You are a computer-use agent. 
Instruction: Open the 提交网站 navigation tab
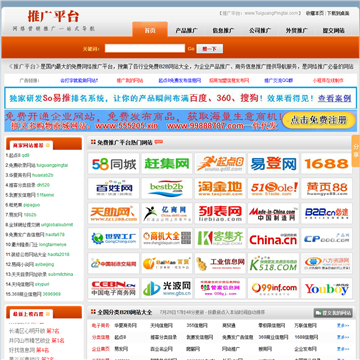point(333,31)
